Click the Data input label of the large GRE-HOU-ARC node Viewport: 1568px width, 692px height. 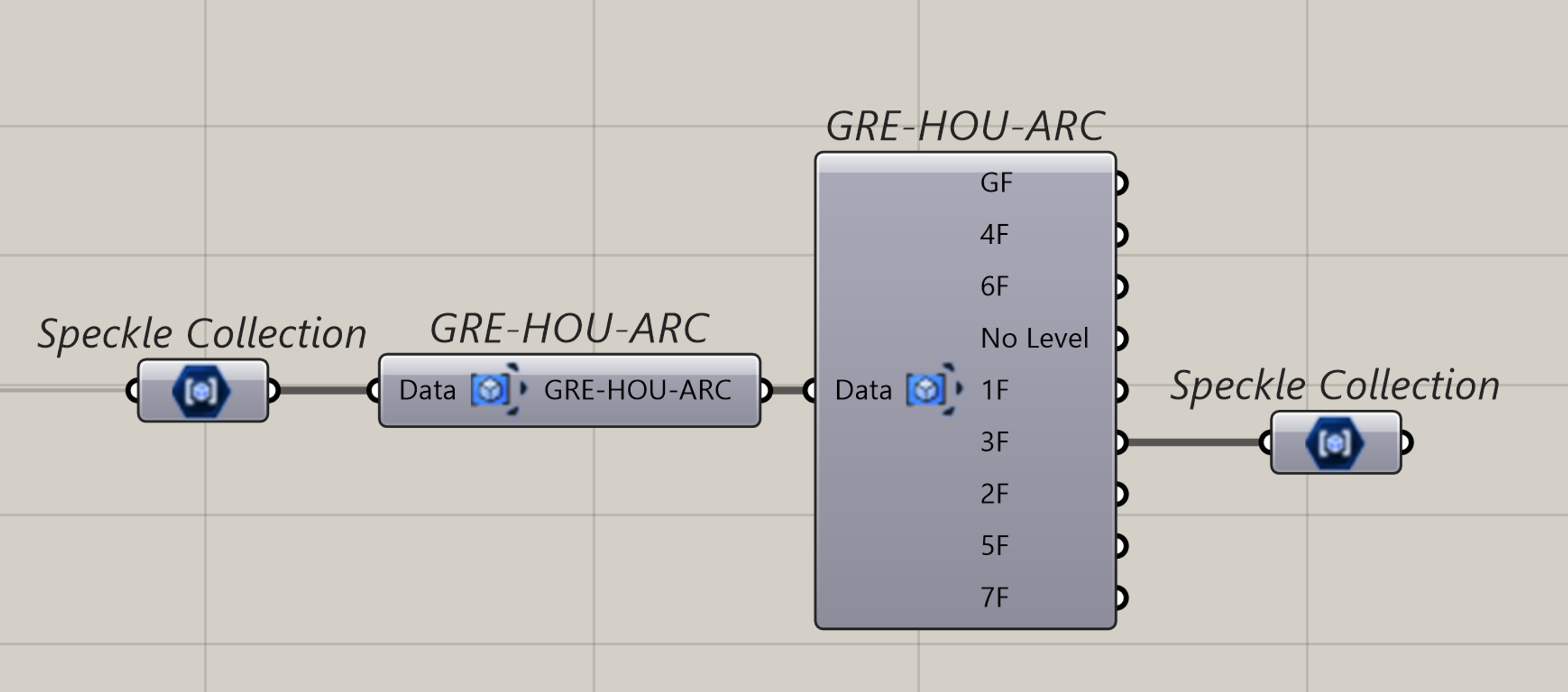coord(863,391)
